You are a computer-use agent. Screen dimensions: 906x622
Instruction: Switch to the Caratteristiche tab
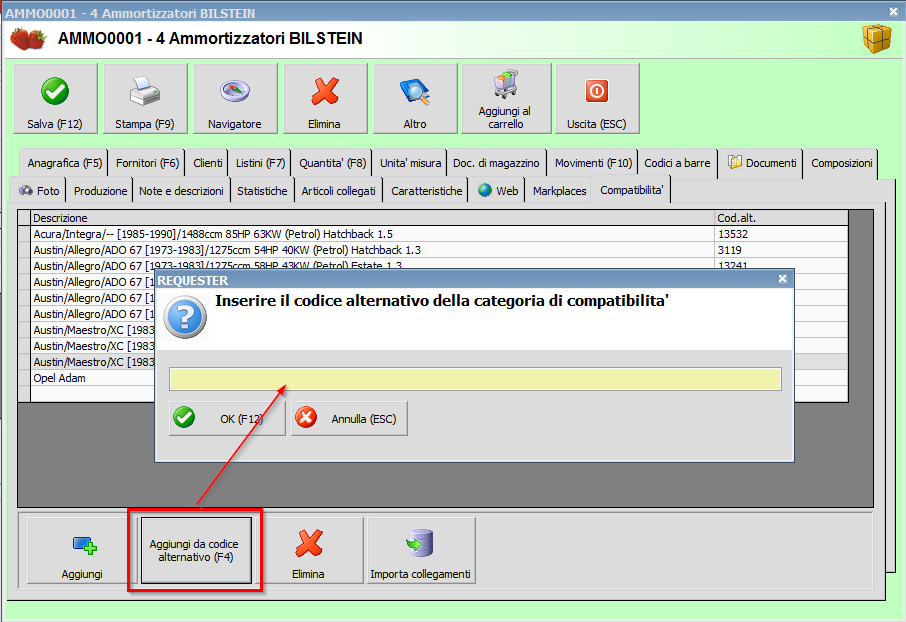(426, 191)
